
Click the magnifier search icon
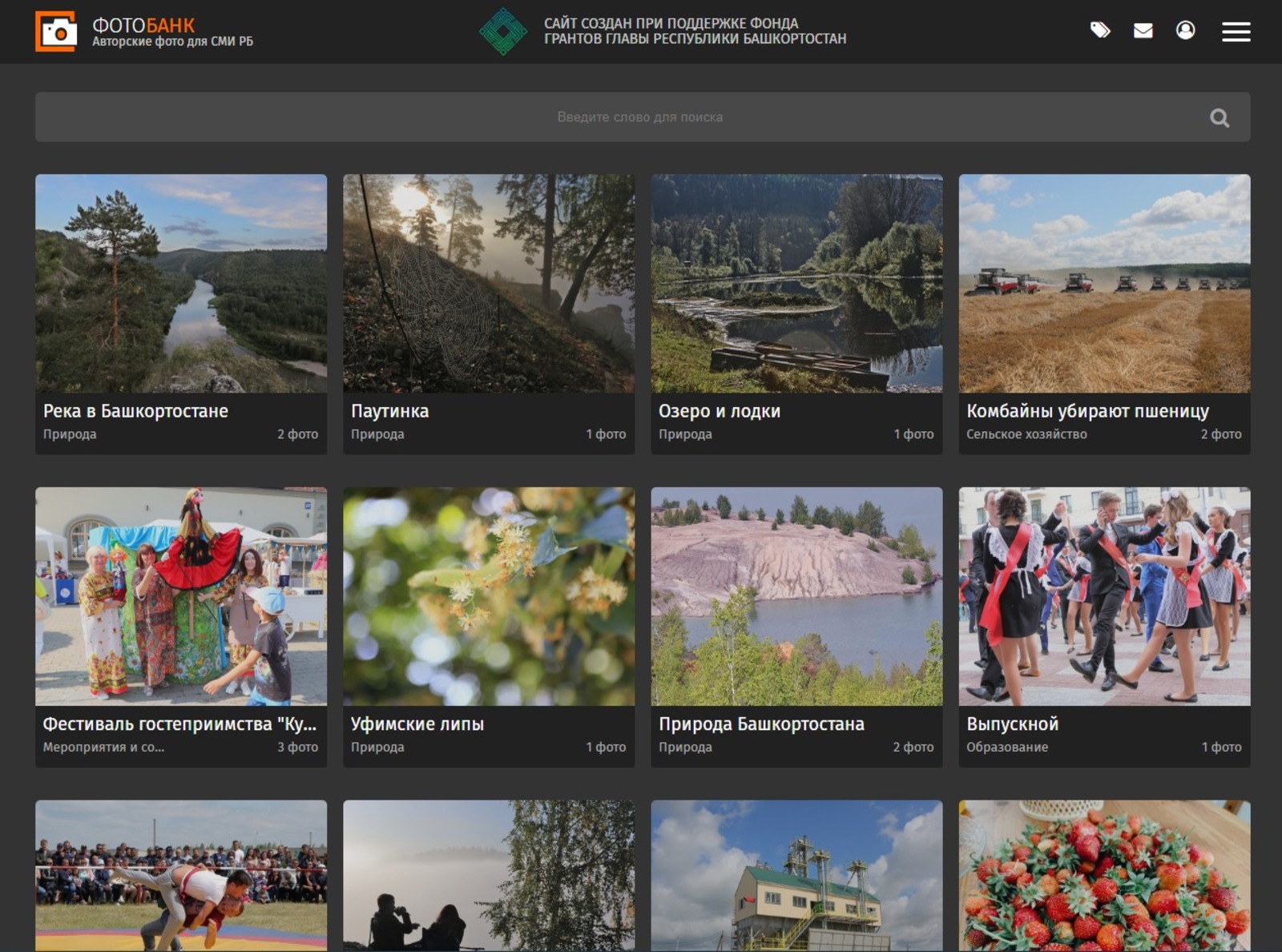pyautogui.click(x=1219, y=118)
